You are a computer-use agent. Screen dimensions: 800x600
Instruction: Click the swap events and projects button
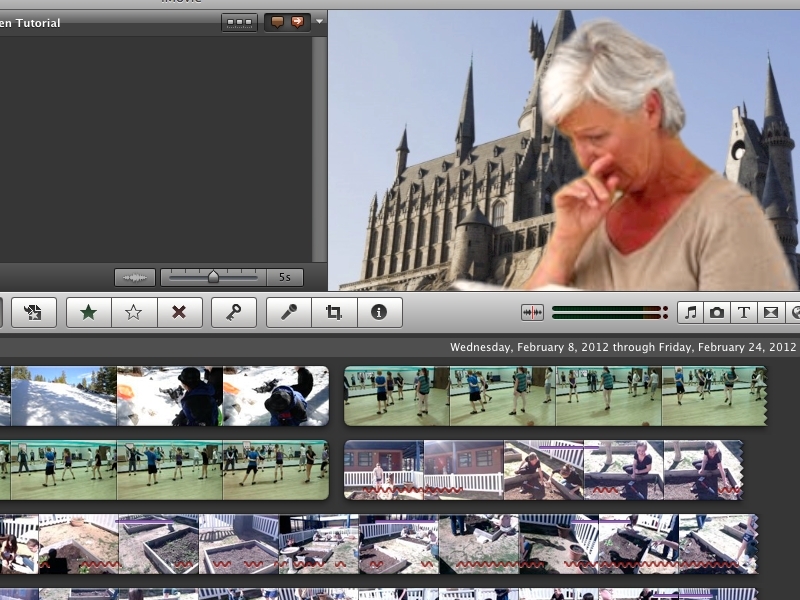click(34, 312)
